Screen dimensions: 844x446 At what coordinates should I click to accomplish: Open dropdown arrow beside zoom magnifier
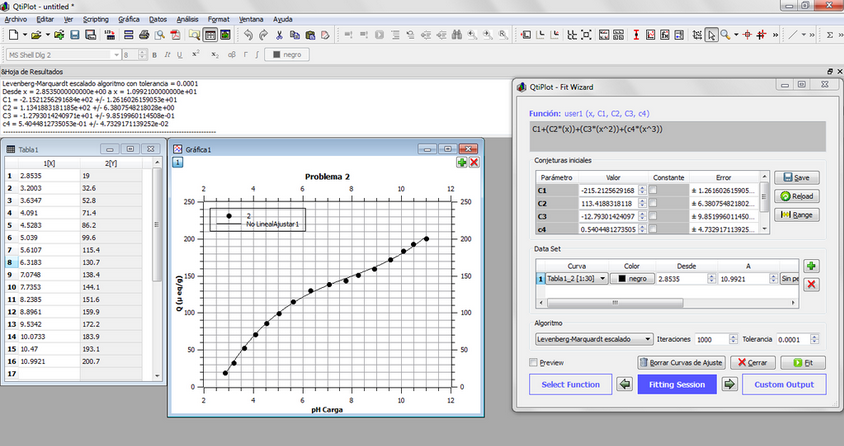pyautogui.click(x=736, y=35)
